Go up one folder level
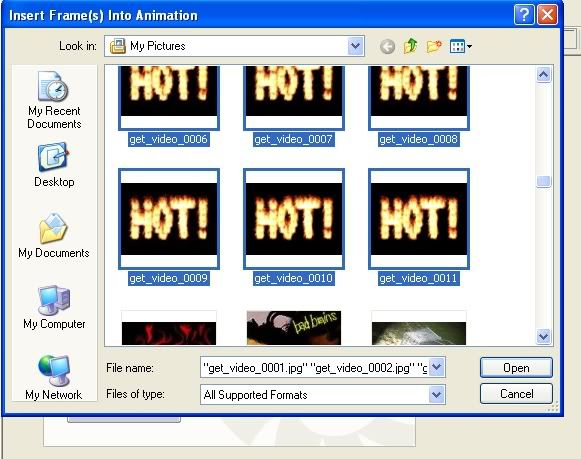The width and height of the screenshot is (581, 459). 411,46
